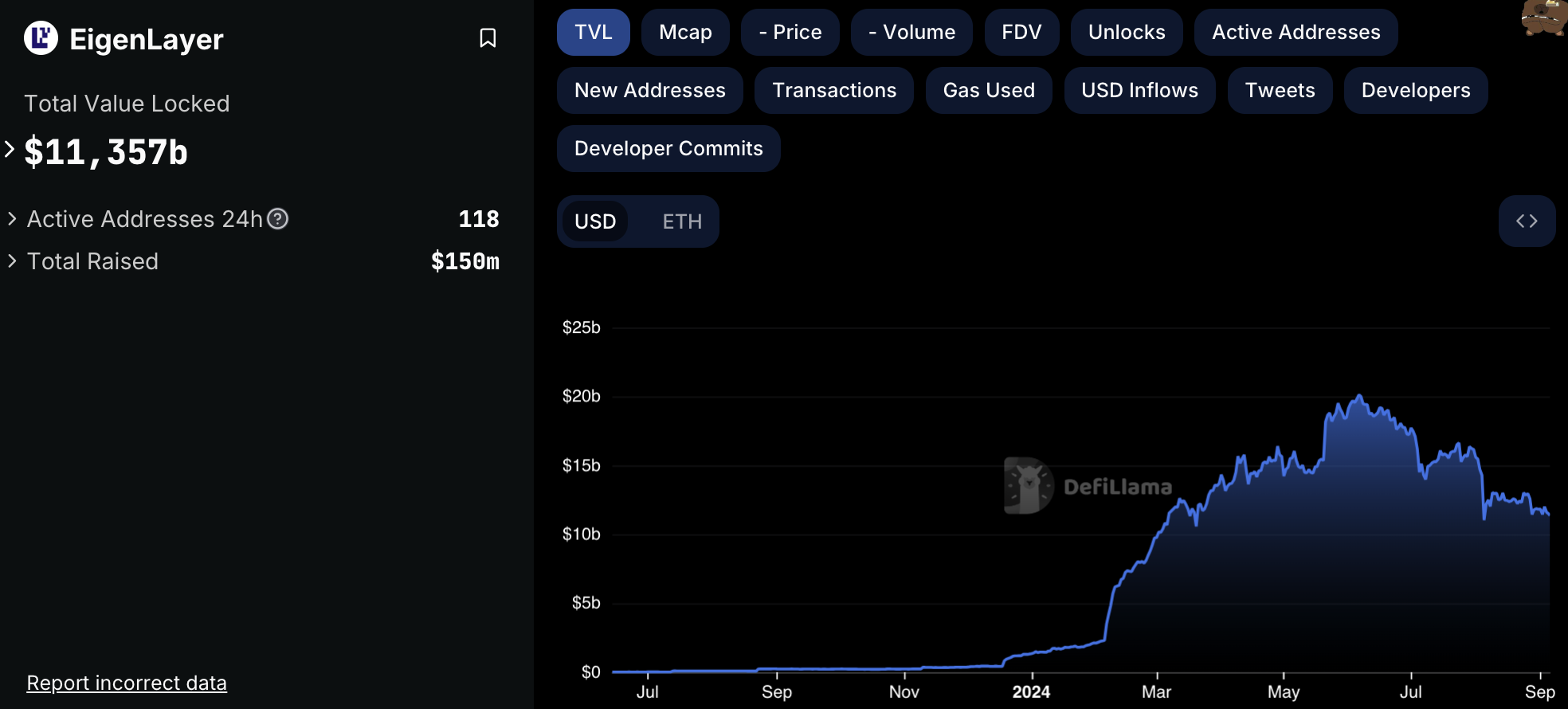Click the avatar image in the top corner
1568x709 pixels.
coord(1544,18)
